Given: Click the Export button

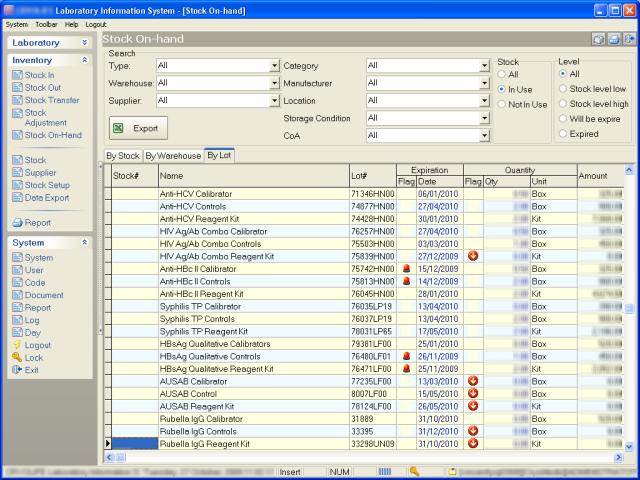Looking at the screenshot, I should [138, 129].
